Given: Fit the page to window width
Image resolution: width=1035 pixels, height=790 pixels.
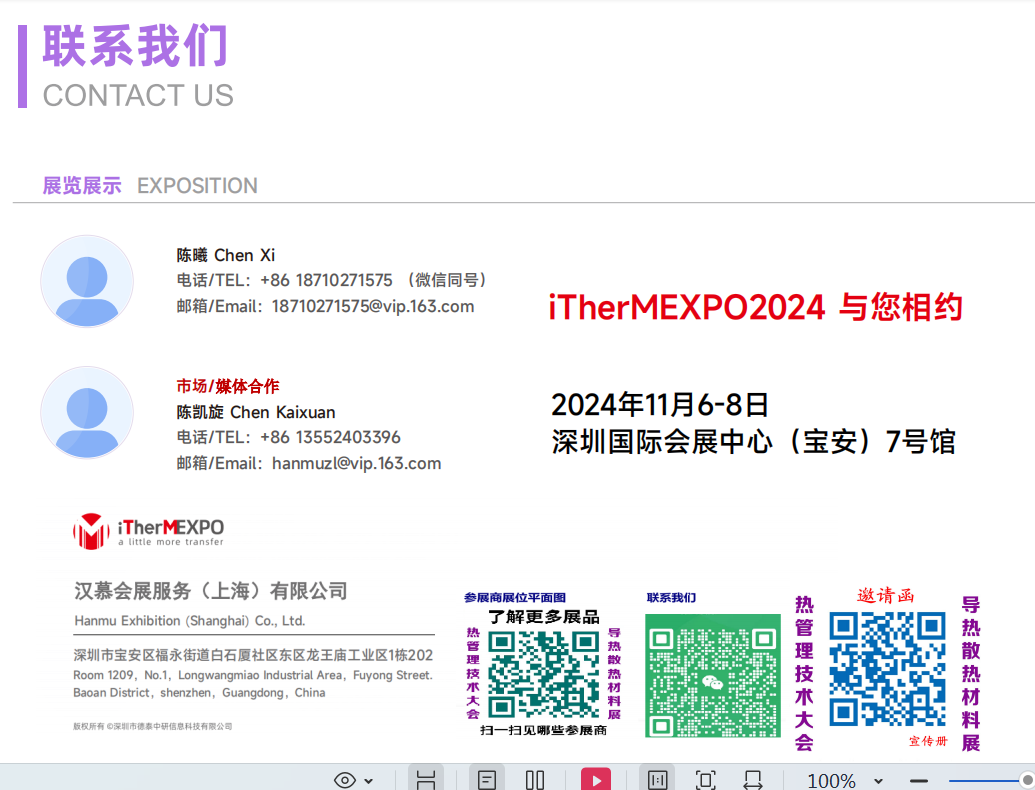Looking at the screenshot, I should click(x=752, y=780).
